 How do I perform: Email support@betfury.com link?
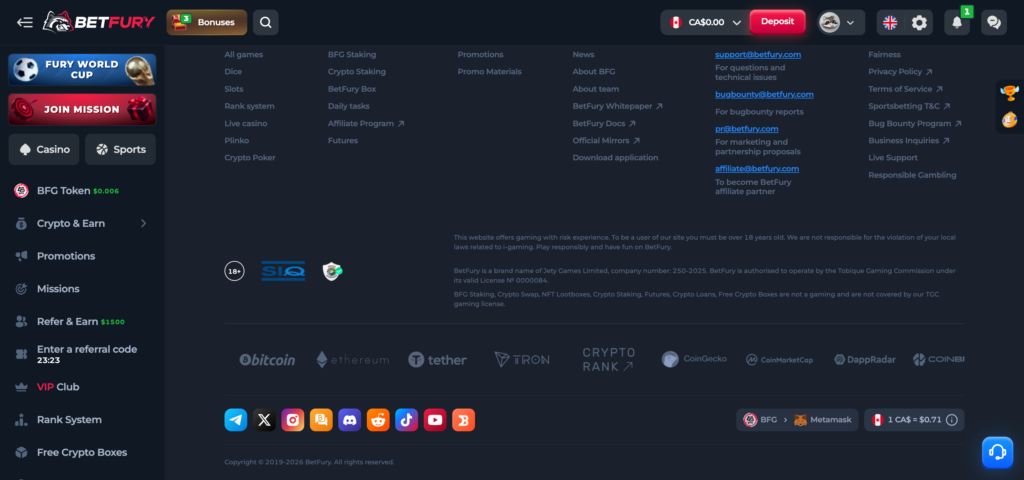(758, 55)
